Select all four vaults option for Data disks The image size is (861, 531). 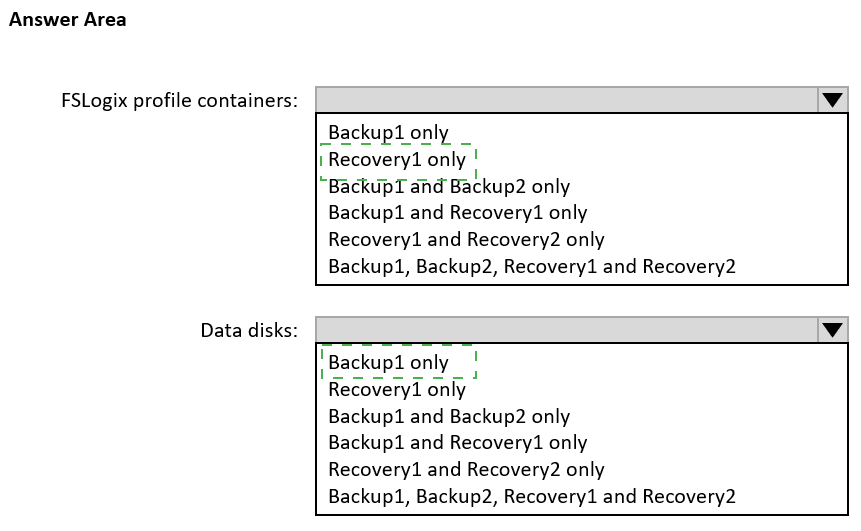pos(531,495)
